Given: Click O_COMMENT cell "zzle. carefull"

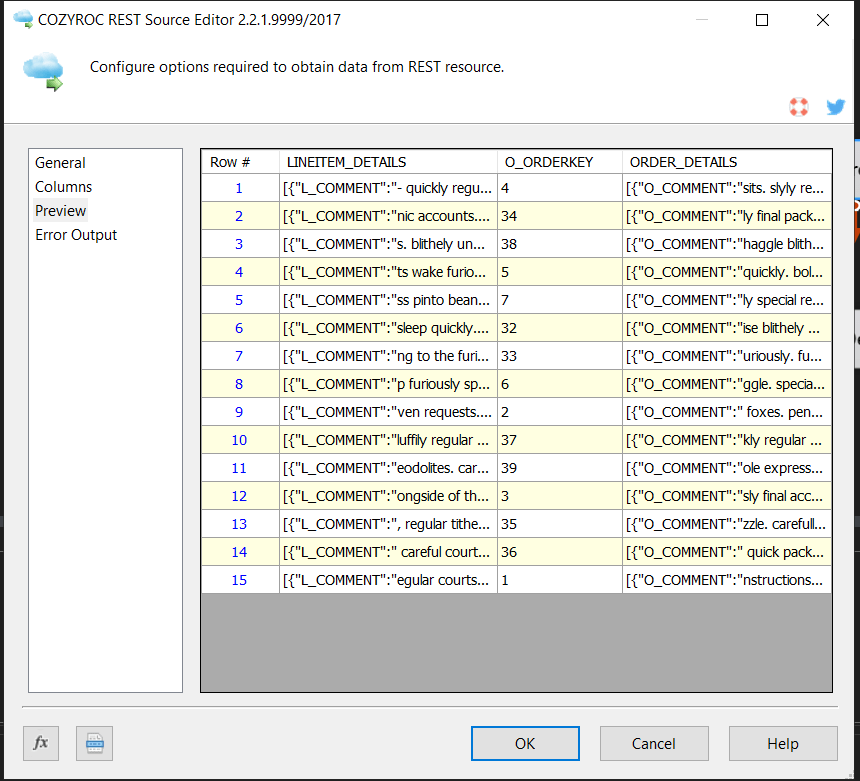Looking at the screenshot, I should click(727, 524).
